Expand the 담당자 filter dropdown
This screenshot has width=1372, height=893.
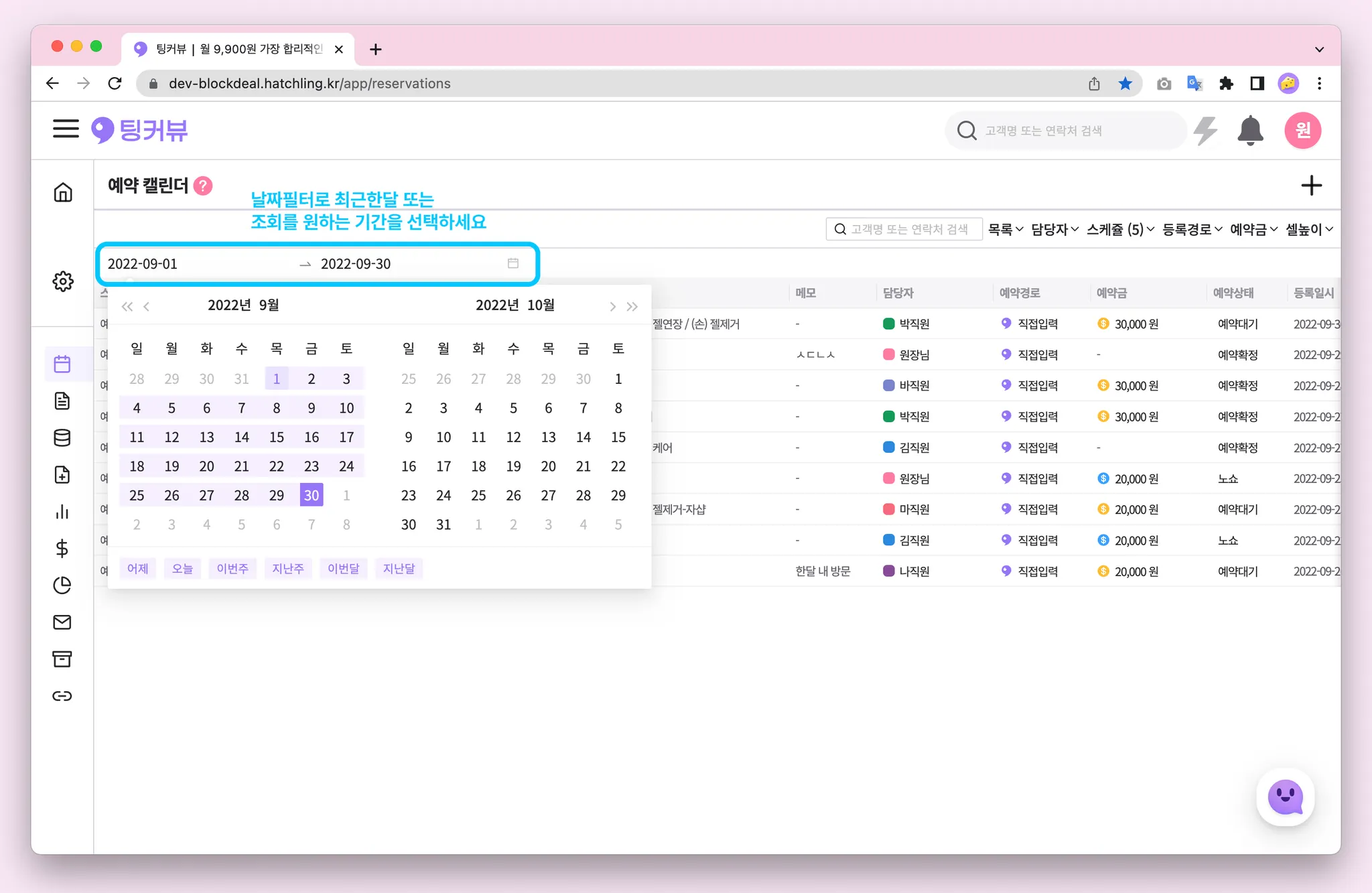click(1054, 229)
